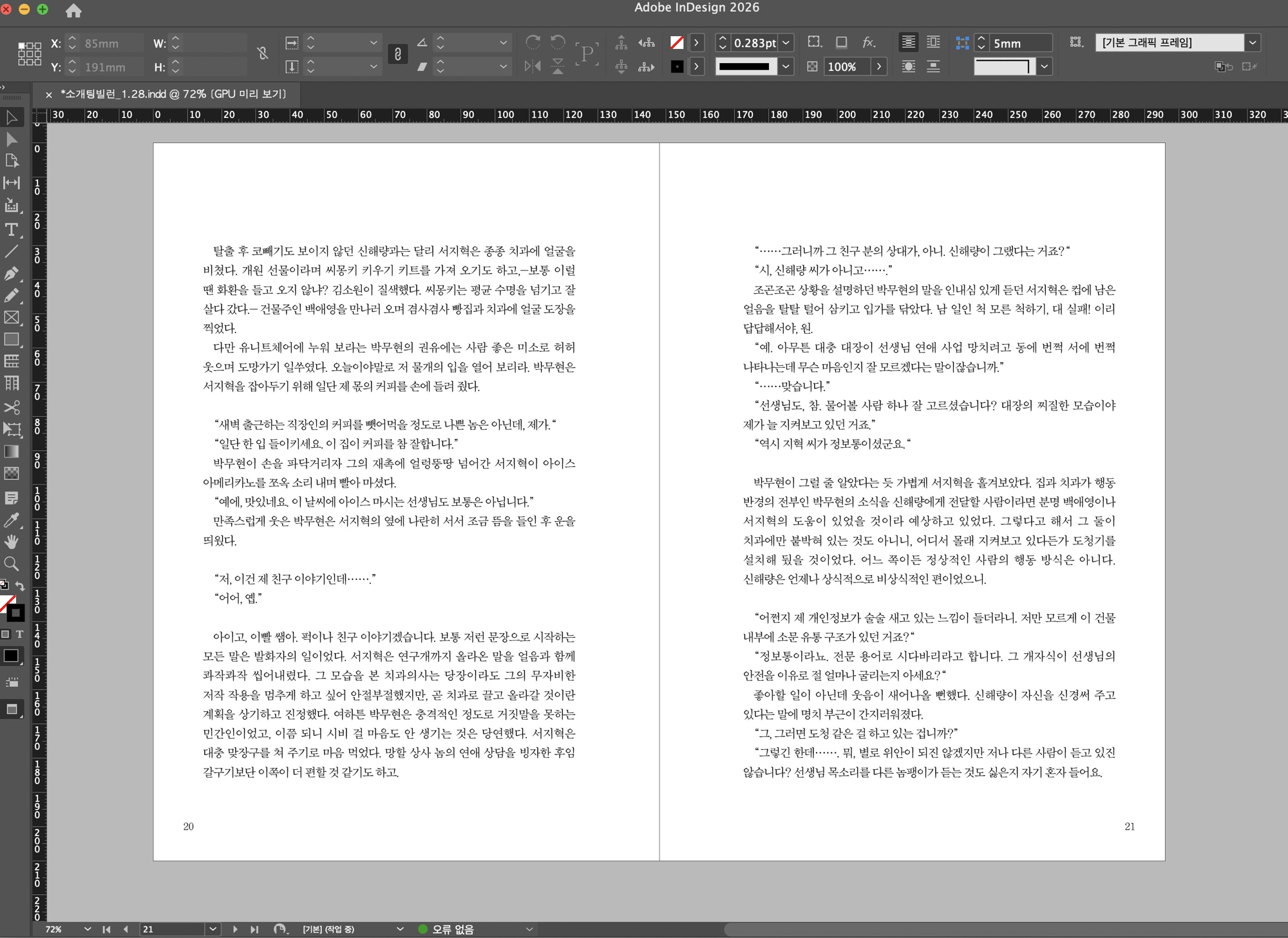This screenshot has height=938, width=1288.
Task: Open the zoom level 72% dropdown
Action: point(88,929)
